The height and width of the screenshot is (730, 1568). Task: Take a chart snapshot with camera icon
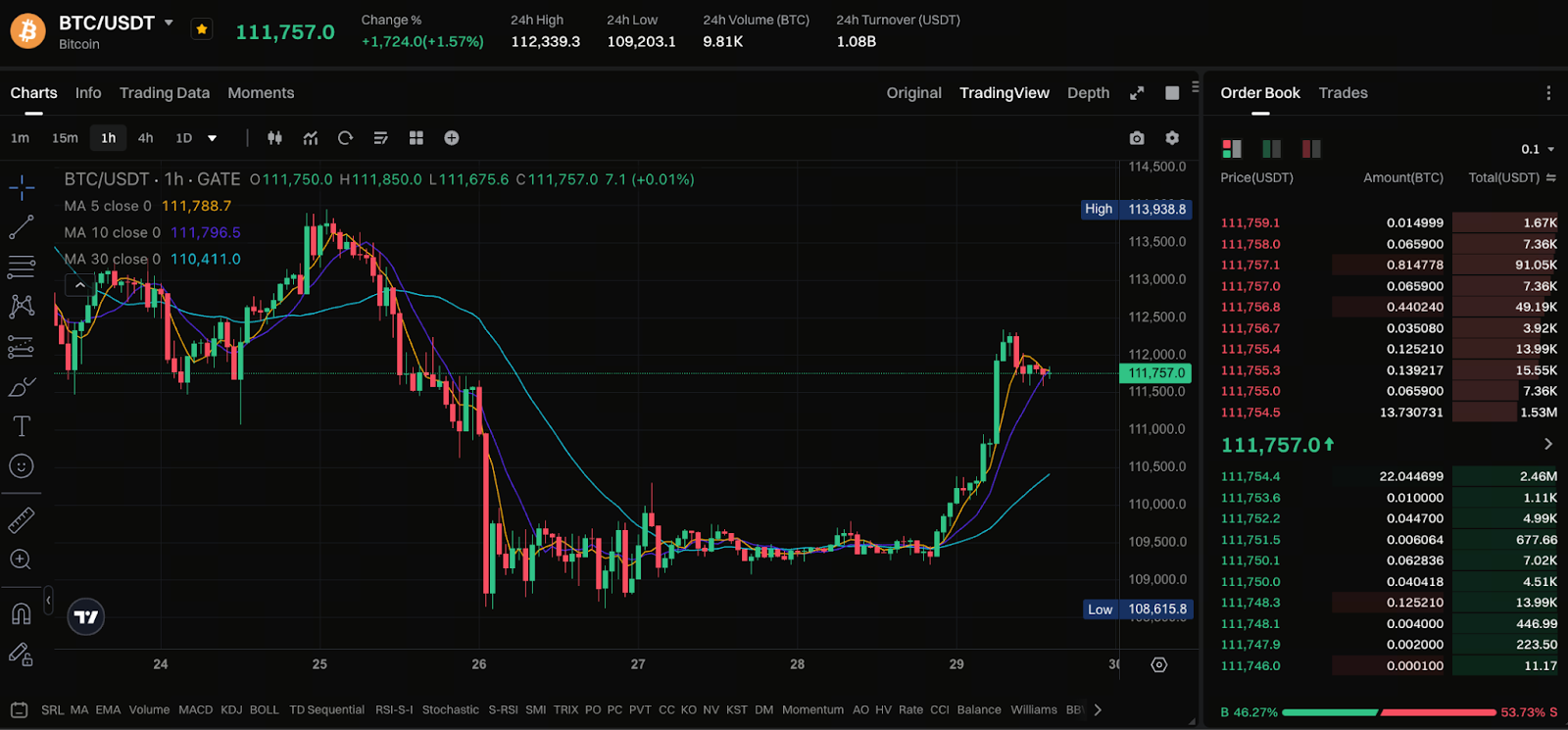click(1137, 138)
